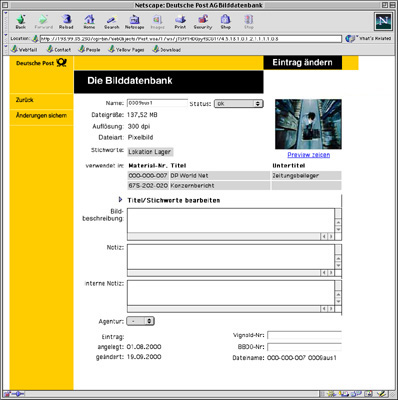Click the DP World Net title cell
The width and height of the screenshot is (398, 400).
[220, 176]
